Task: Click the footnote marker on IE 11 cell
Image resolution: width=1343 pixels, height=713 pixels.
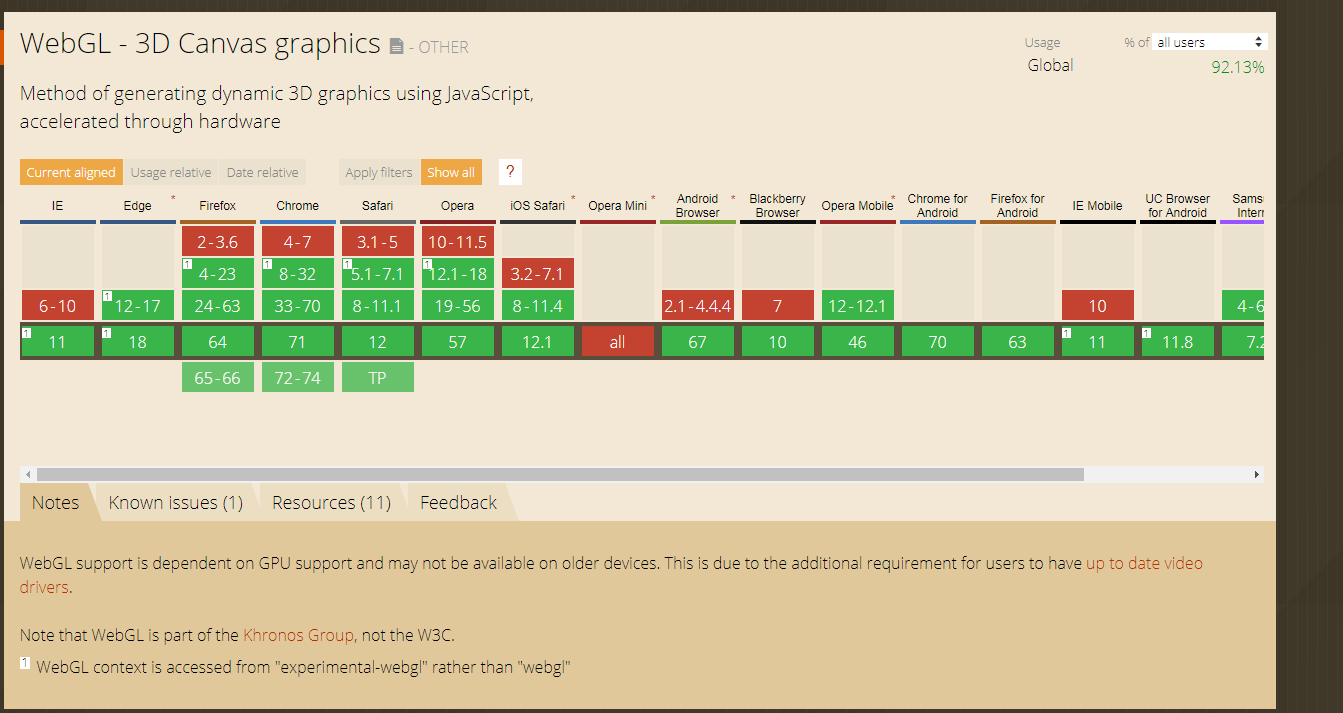Action: [x=26, y=332]
